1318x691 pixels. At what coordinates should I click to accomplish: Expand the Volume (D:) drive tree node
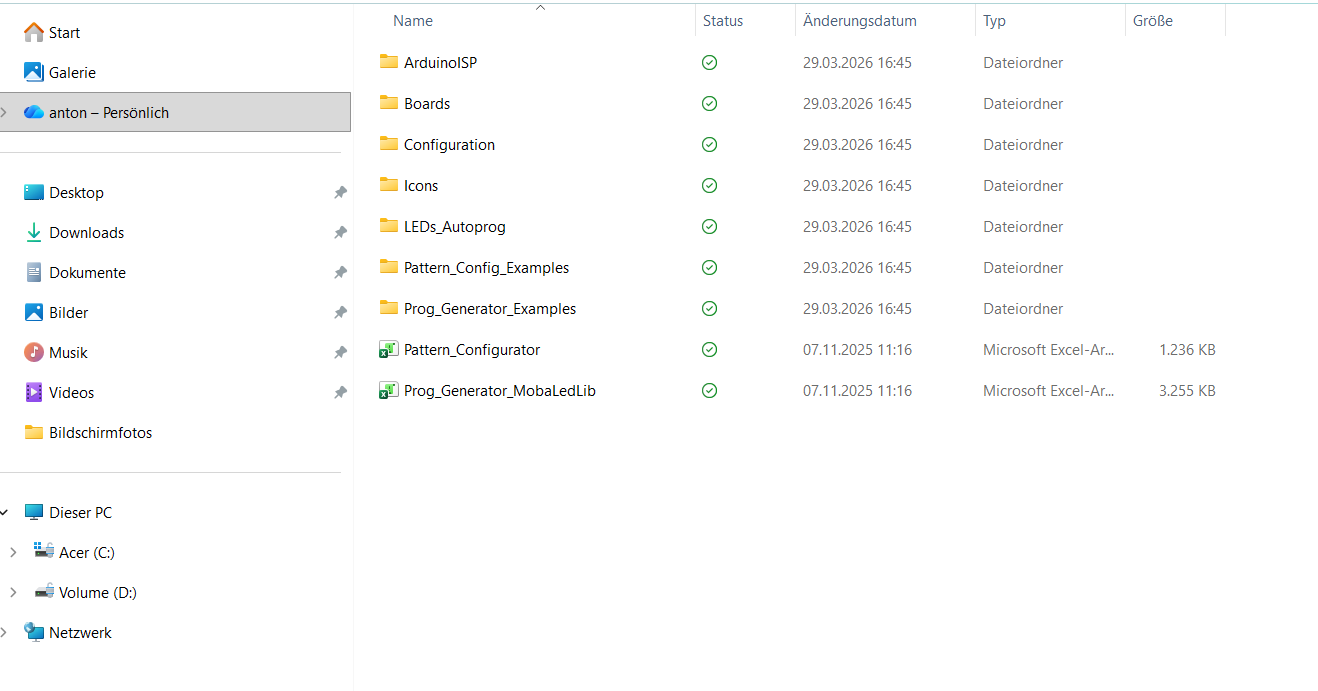click(12, 593)
